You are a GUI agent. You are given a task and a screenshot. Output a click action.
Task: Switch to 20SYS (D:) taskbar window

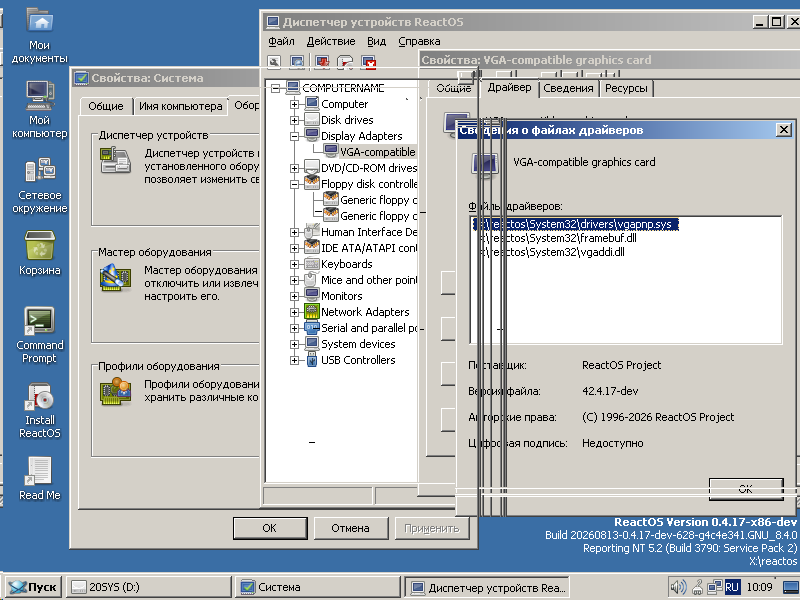point(148,587)
